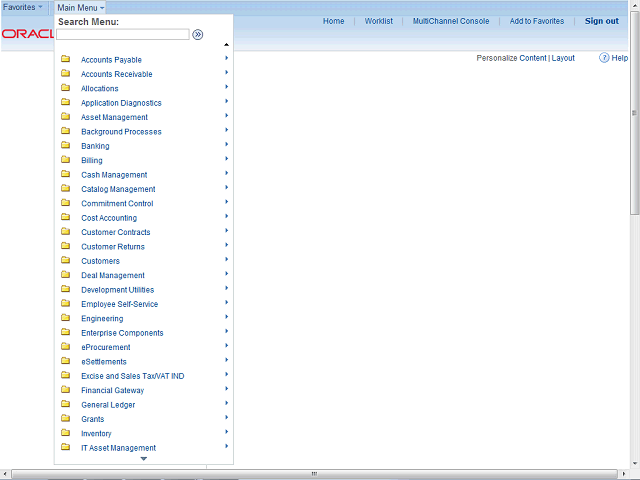Click the Application Diagnostics folder icon
640x480 pixels.
(x=65, y=102)
